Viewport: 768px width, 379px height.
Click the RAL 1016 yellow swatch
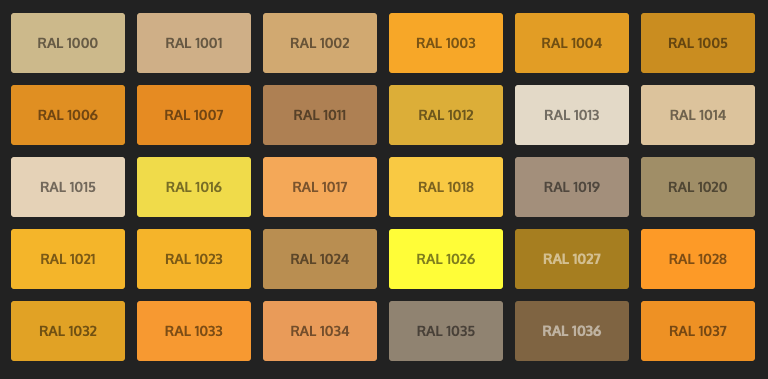[x=194, y=187]
